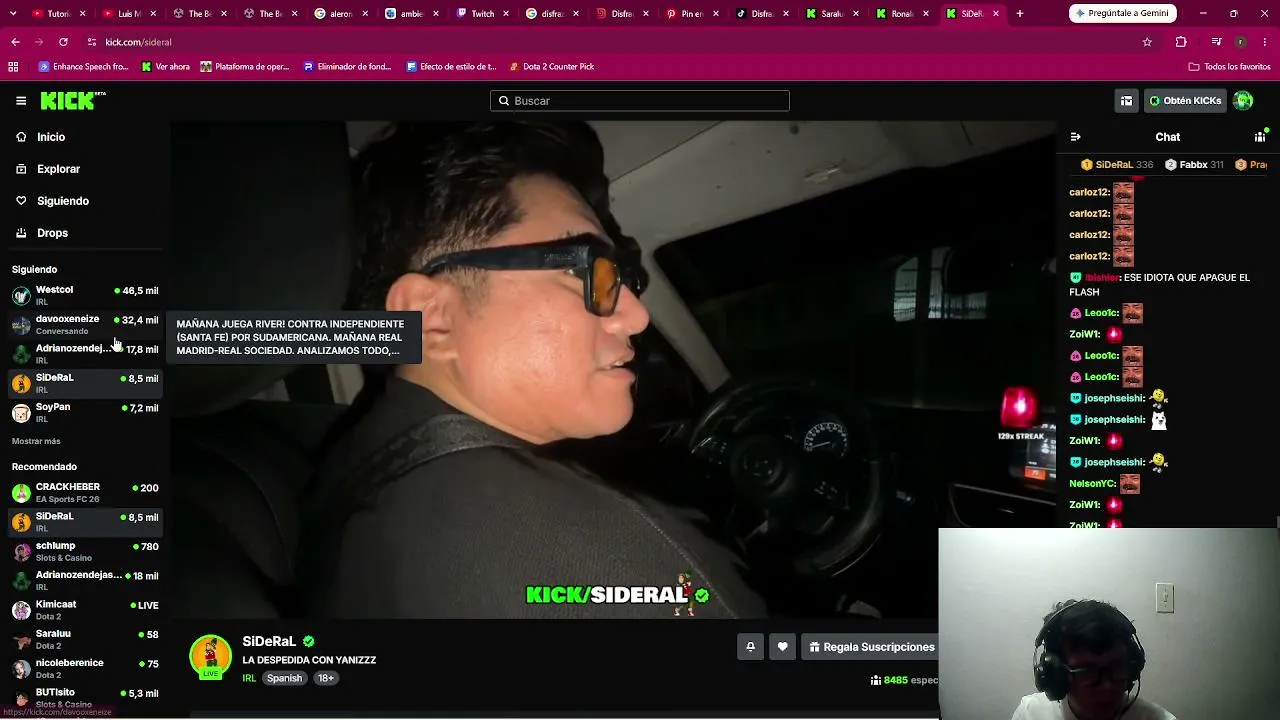Open the Efecto de estilo bookmark
The width and height of the screenshot is (1280, 720).
450,67
